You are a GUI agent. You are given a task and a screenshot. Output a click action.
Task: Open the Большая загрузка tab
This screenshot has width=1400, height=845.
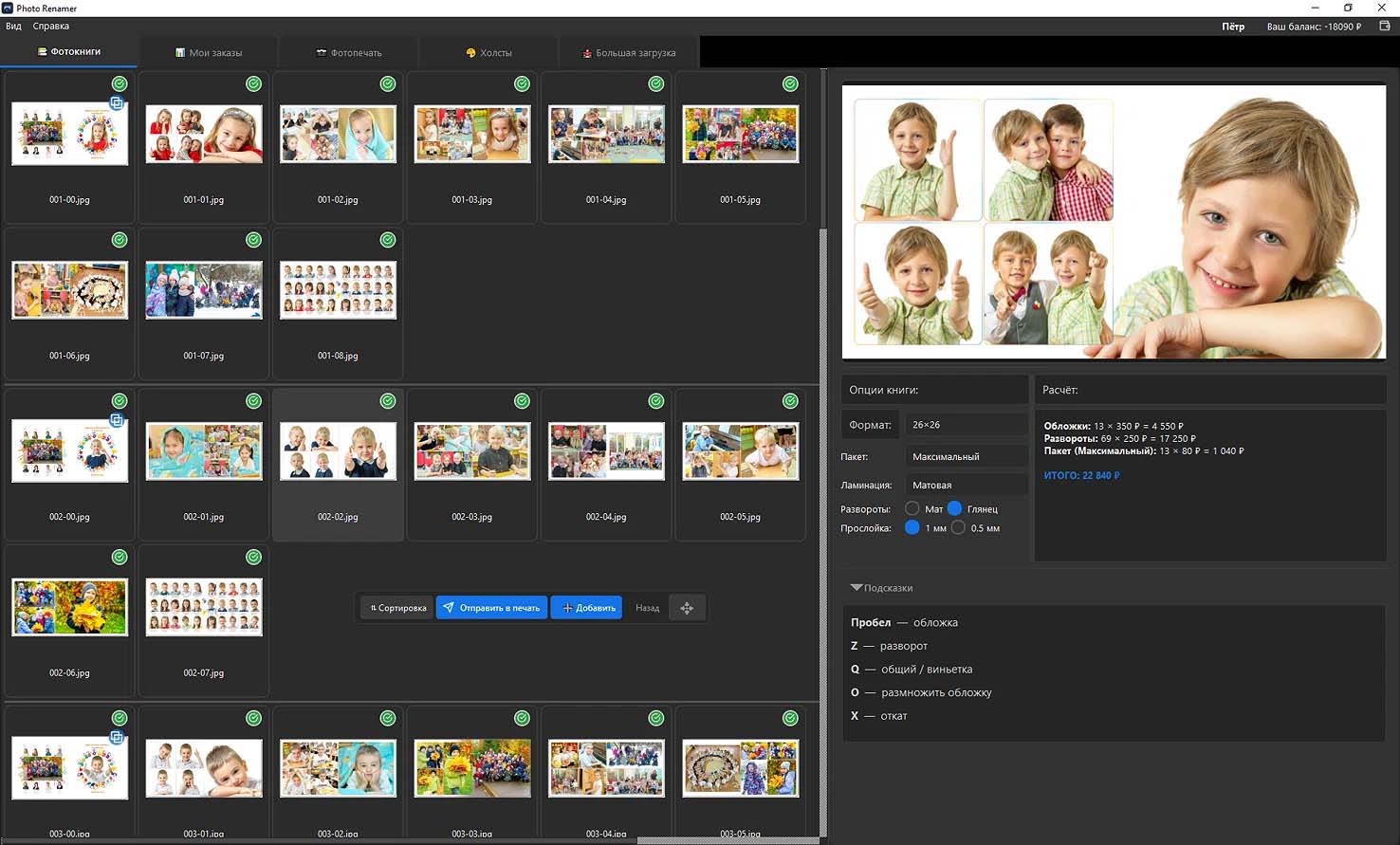pyautogui.click(x=629, y=53)
